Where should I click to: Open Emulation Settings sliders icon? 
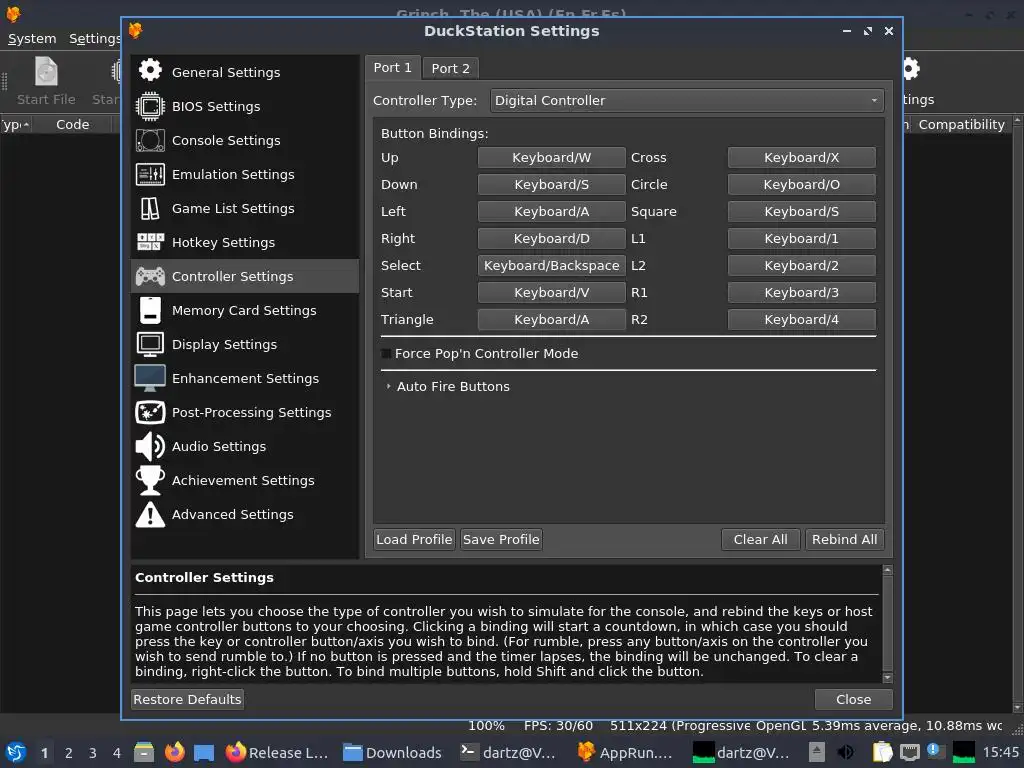pos(150,174)
